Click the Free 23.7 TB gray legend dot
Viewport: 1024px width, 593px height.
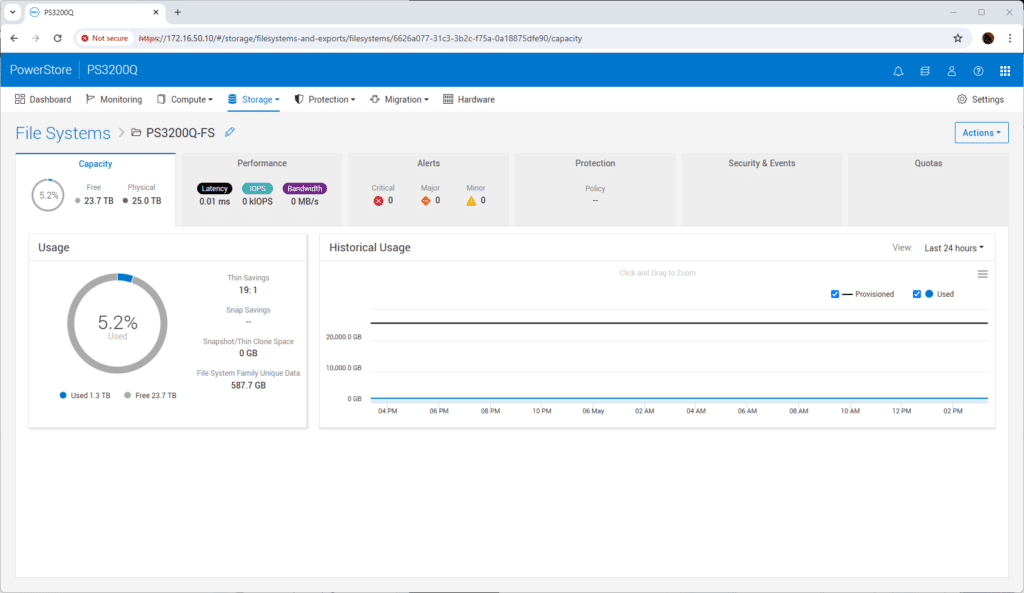[x=127, y=395]
